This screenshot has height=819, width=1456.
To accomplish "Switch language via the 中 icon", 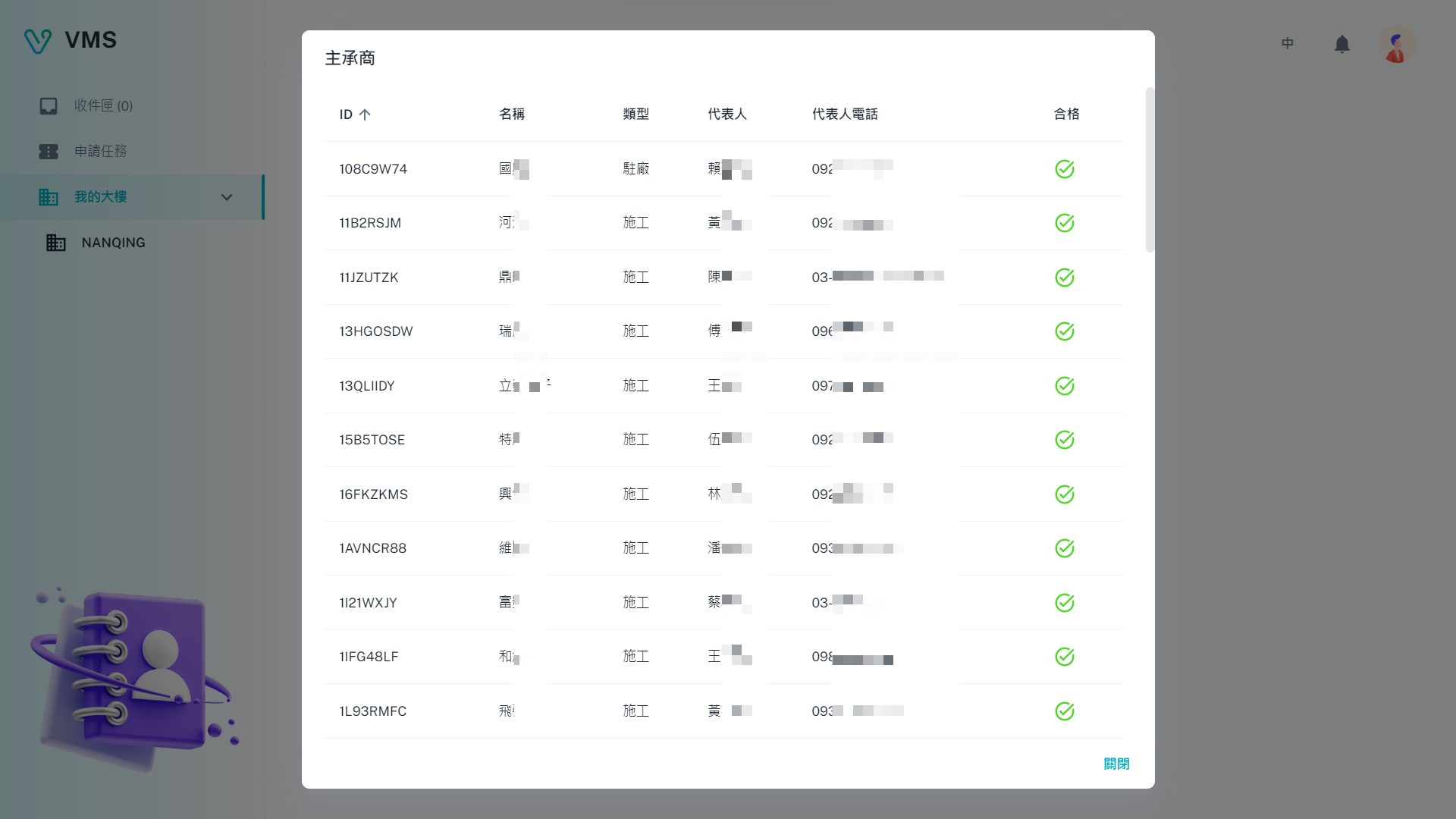I will 1287,44.
